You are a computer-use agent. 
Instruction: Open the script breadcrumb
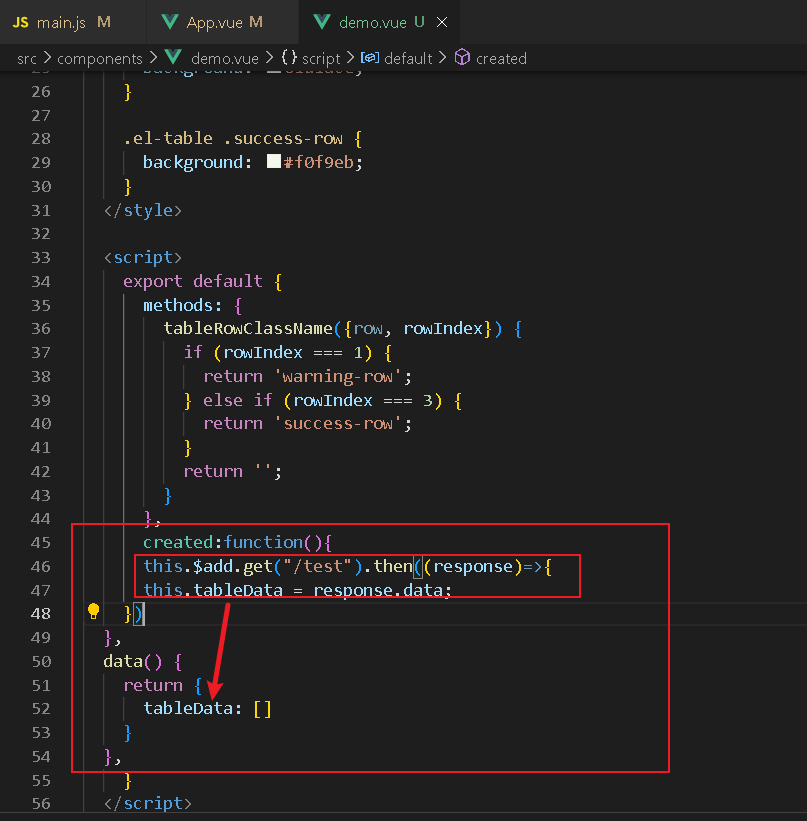coord(321,59)
